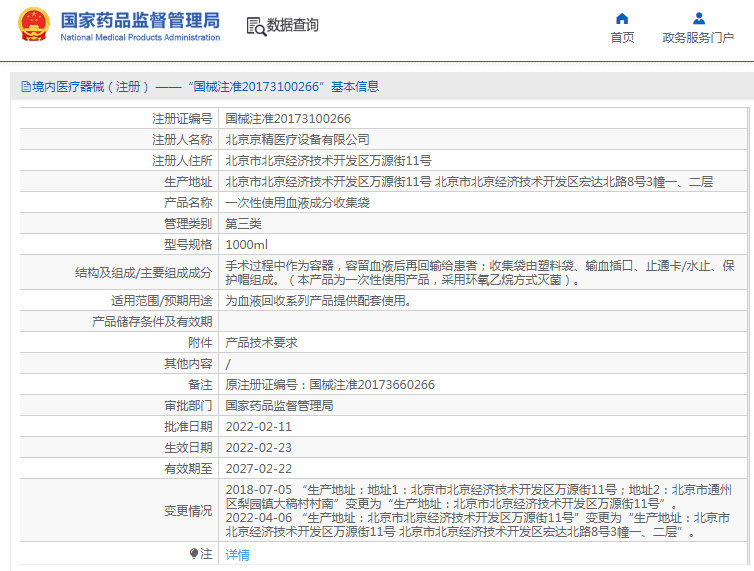Select 原注册证编号 remark text
This screenshot has height=571, width=754.
coord(330,385)
